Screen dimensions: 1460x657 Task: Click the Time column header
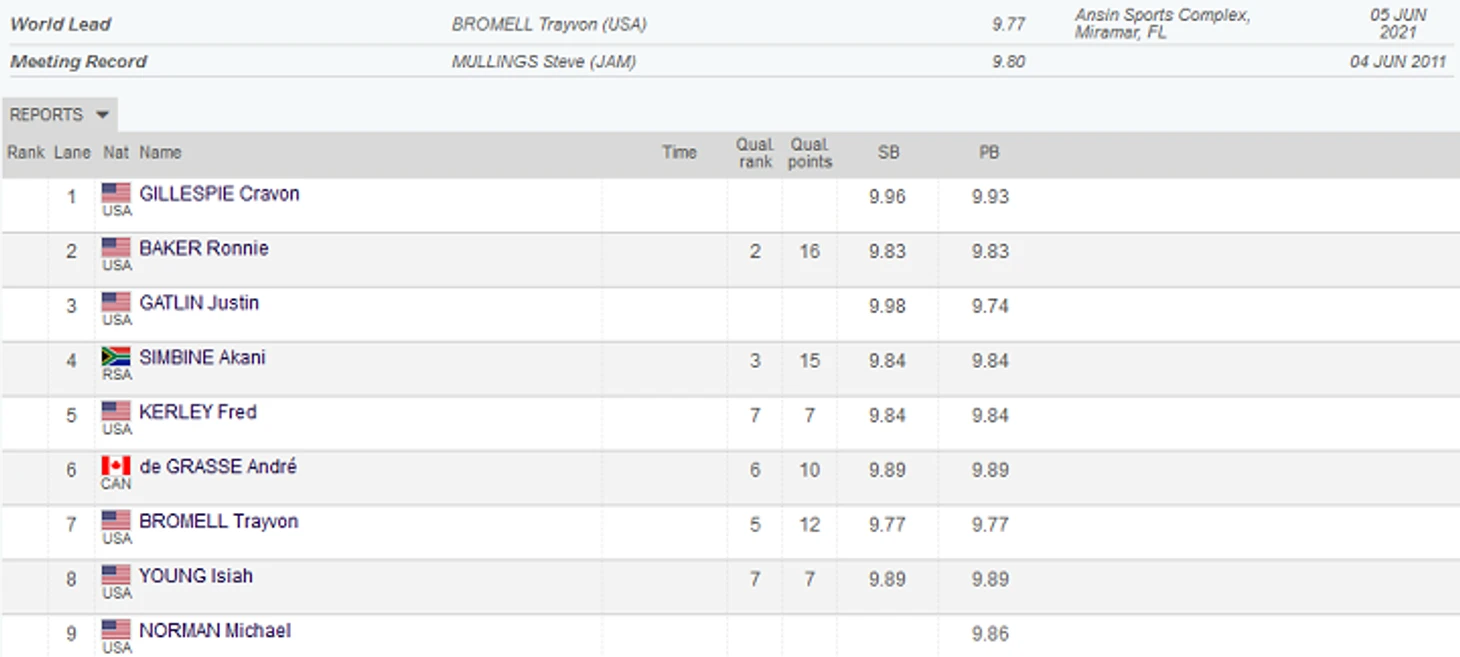[679, 153]
